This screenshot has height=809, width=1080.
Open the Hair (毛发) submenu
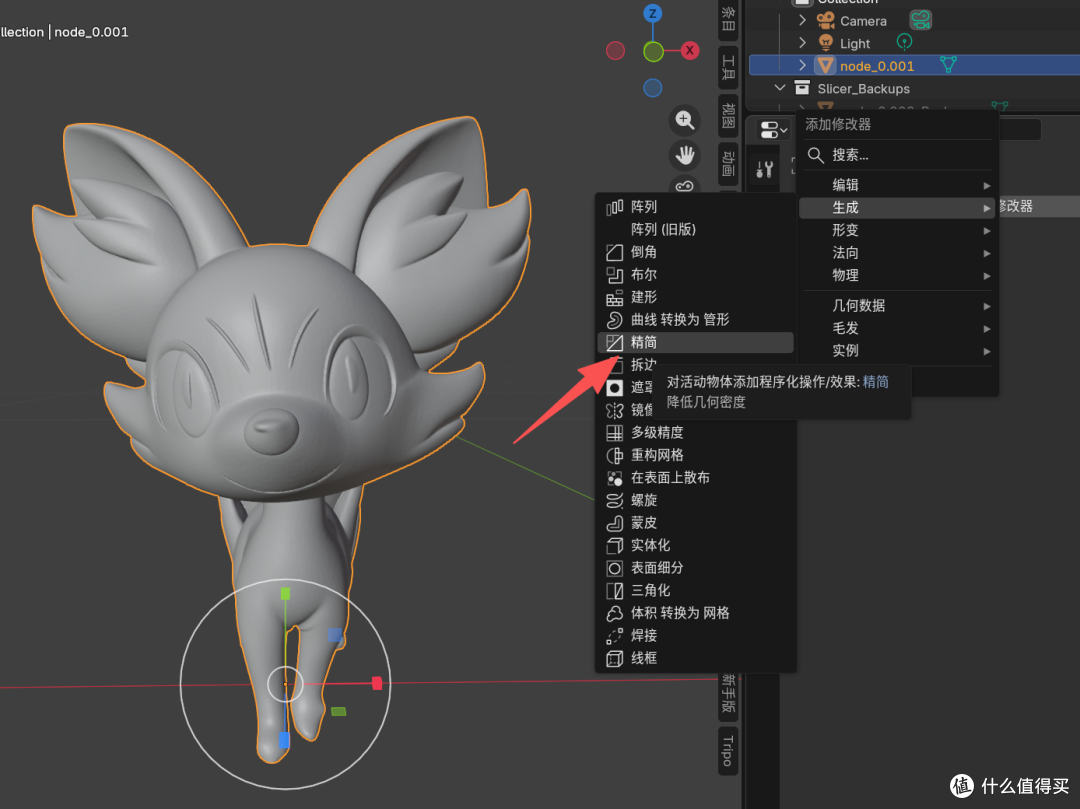[x=897, y=328]
